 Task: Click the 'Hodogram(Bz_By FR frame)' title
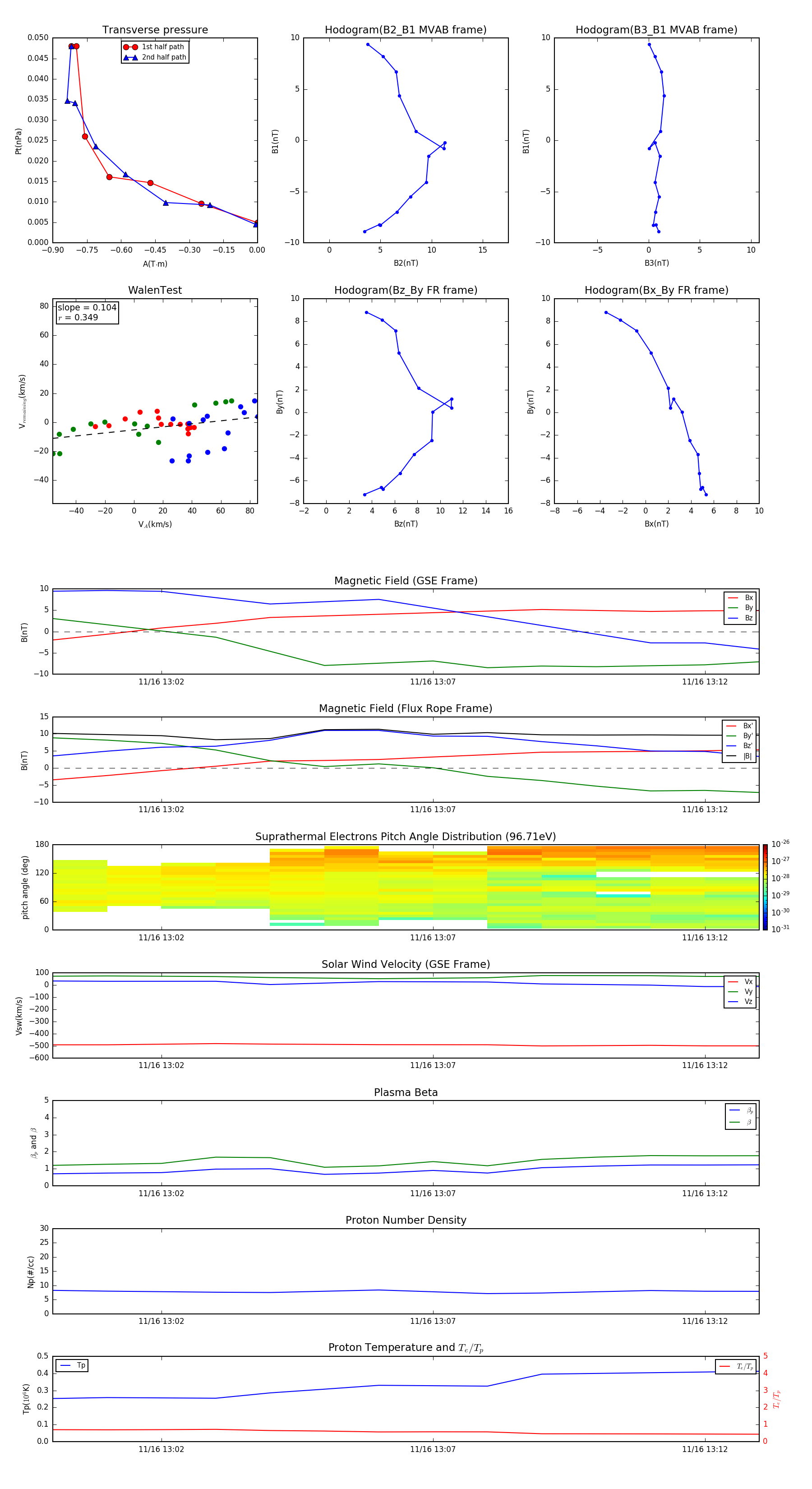(x=406, y=290)
